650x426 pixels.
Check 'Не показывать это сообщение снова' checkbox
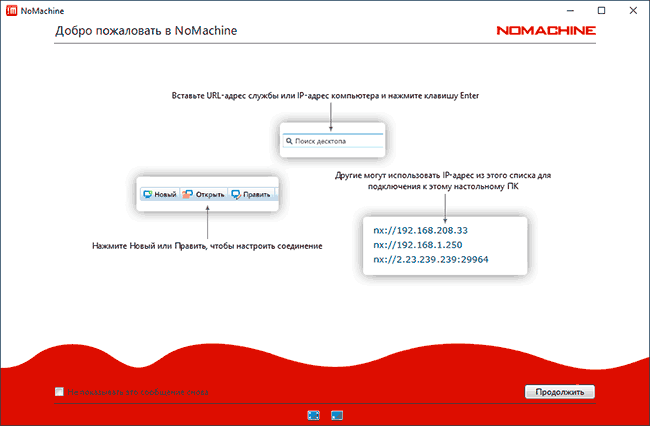[59, 392]
